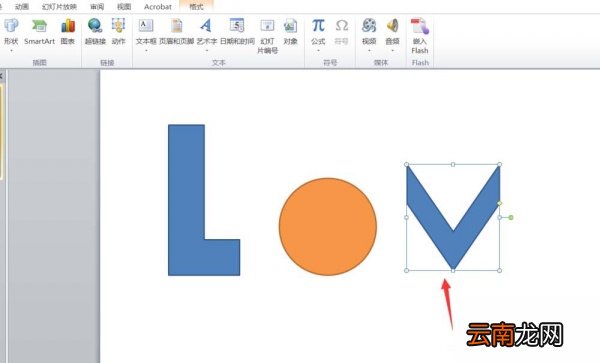Screen dimensions: 600x363
Task: Click the 公式 equation pi icon
Action: (318, 26)
